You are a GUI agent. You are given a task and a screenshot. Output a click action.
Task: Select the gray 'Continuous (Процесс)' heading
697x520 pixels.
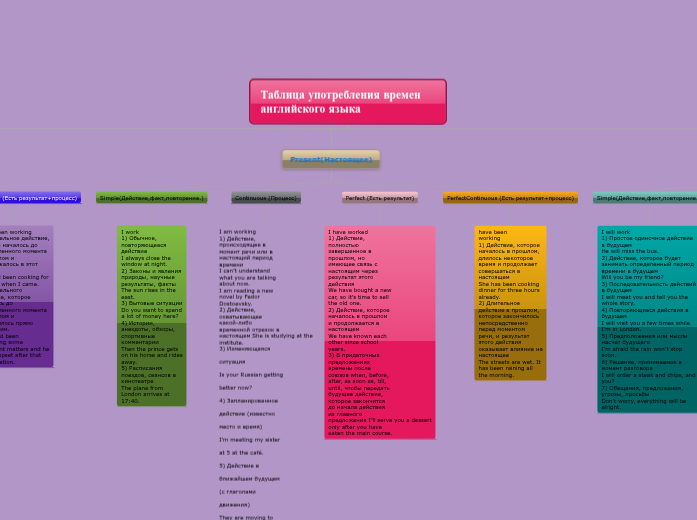pos(266,198)
